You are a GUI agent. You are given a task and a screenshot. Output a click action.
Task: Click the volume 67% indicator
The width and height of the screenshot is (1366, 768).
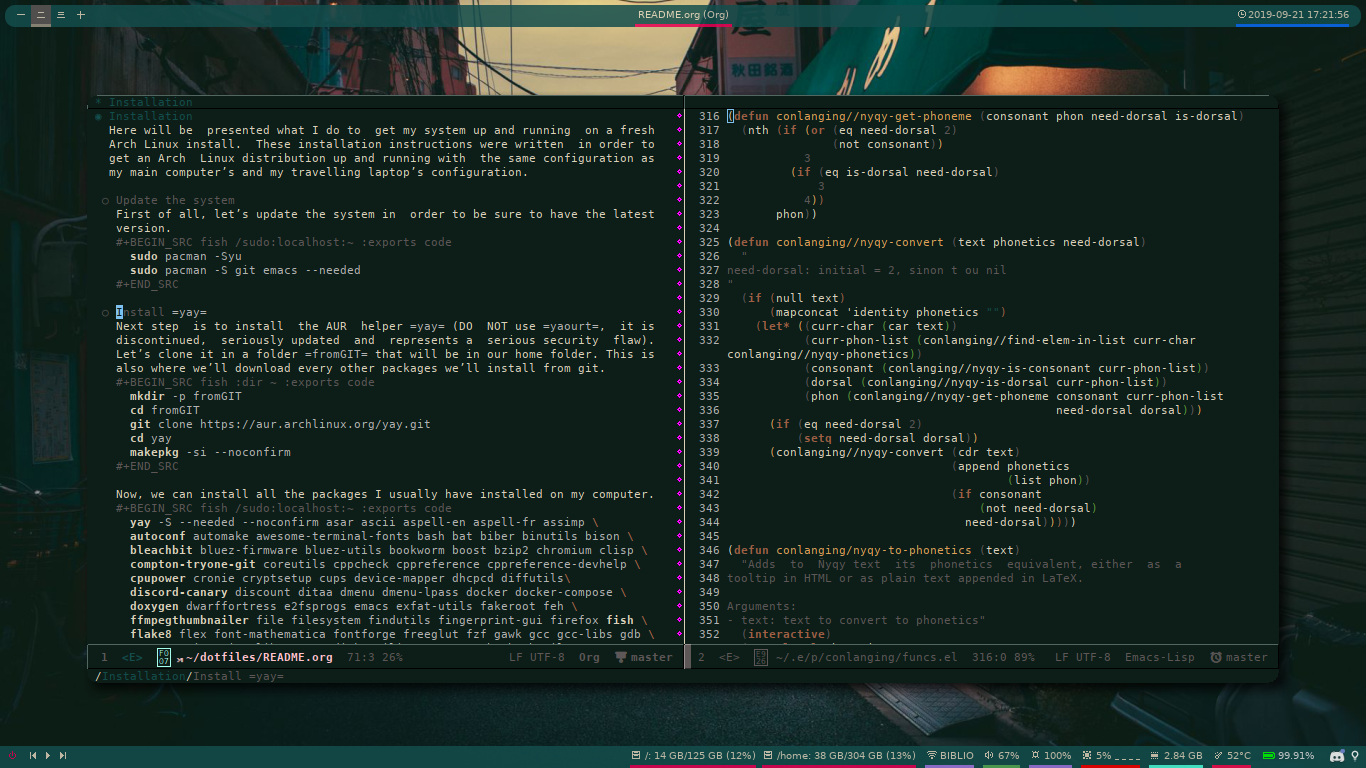point(1001,755)
